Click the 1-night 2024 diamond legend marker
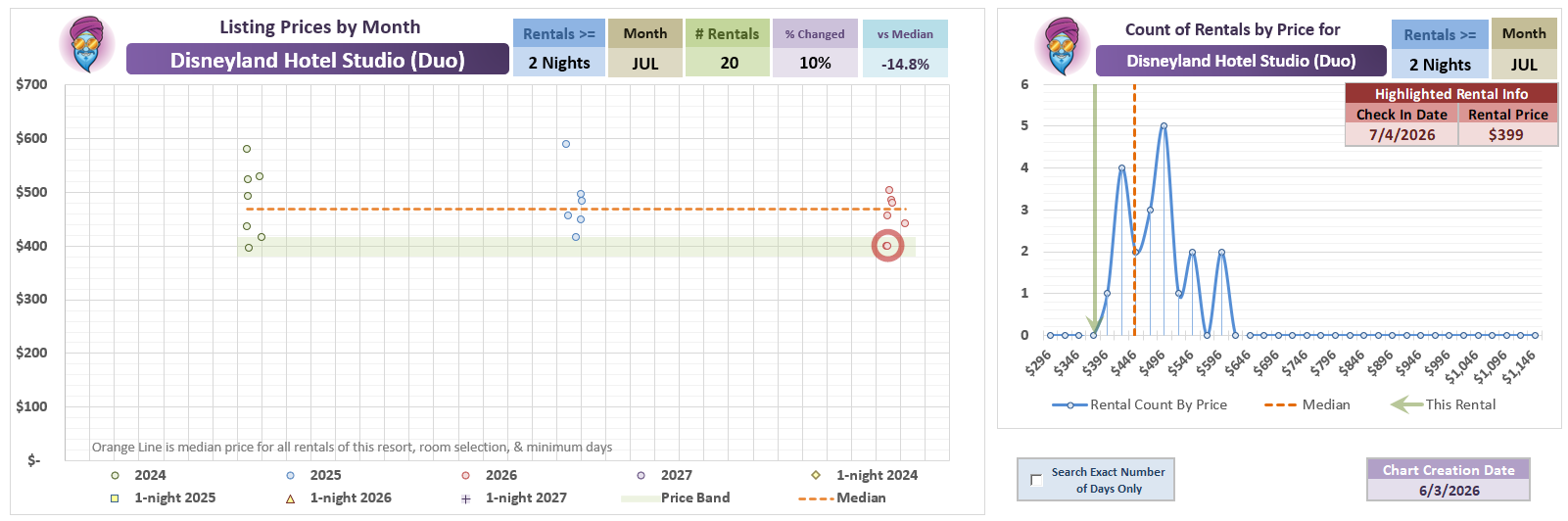This screenshot has height=521, width=1568. pos(816,475)
